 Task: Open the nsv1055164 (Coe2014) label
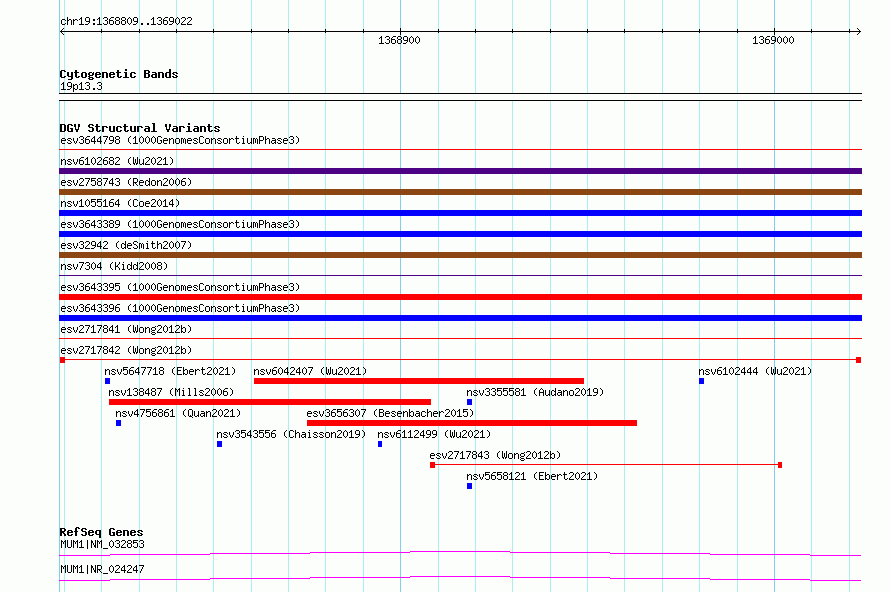coord(120,203)
